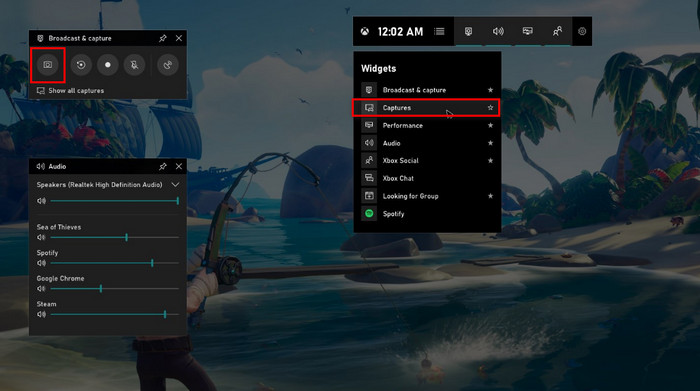
Task: Click the Xbox logo on Game Bar
Action: pos(365,31)
